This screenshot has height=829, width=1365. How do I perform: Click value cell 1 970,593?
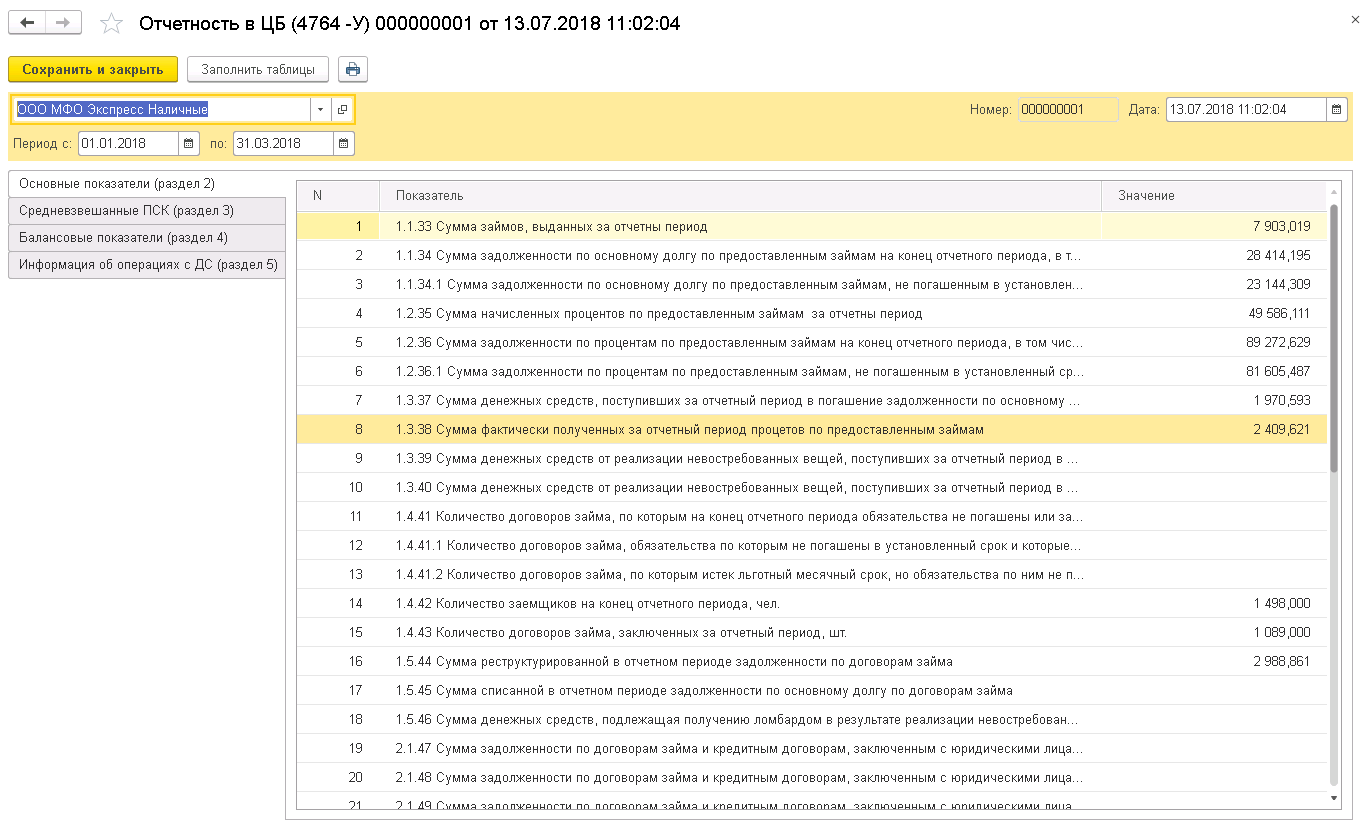click(x=1214, y=401)
